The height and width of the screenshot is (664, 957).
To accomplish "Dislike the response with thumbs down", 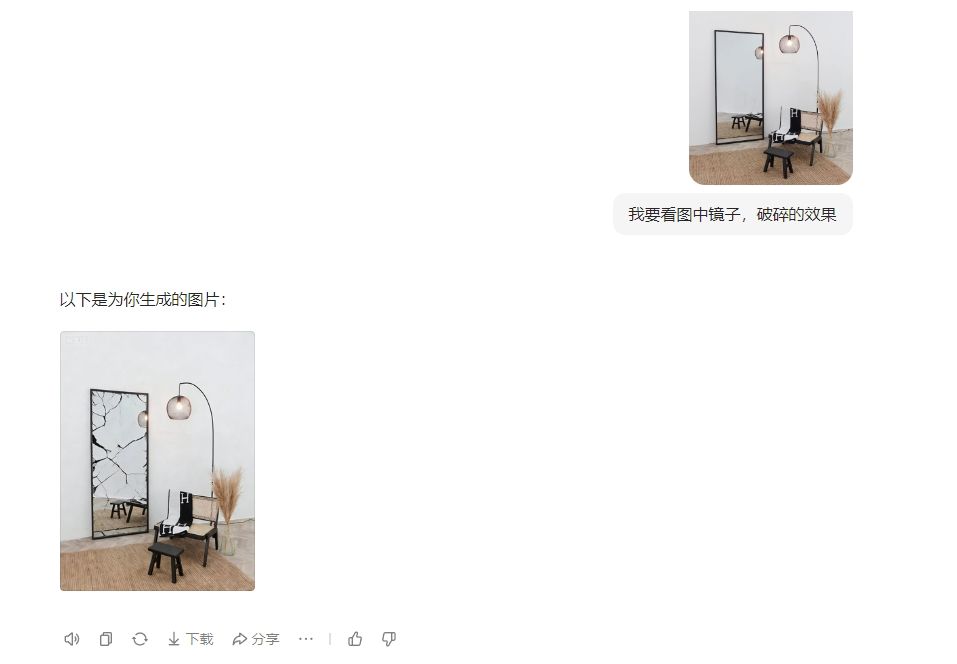I will 389,639.
